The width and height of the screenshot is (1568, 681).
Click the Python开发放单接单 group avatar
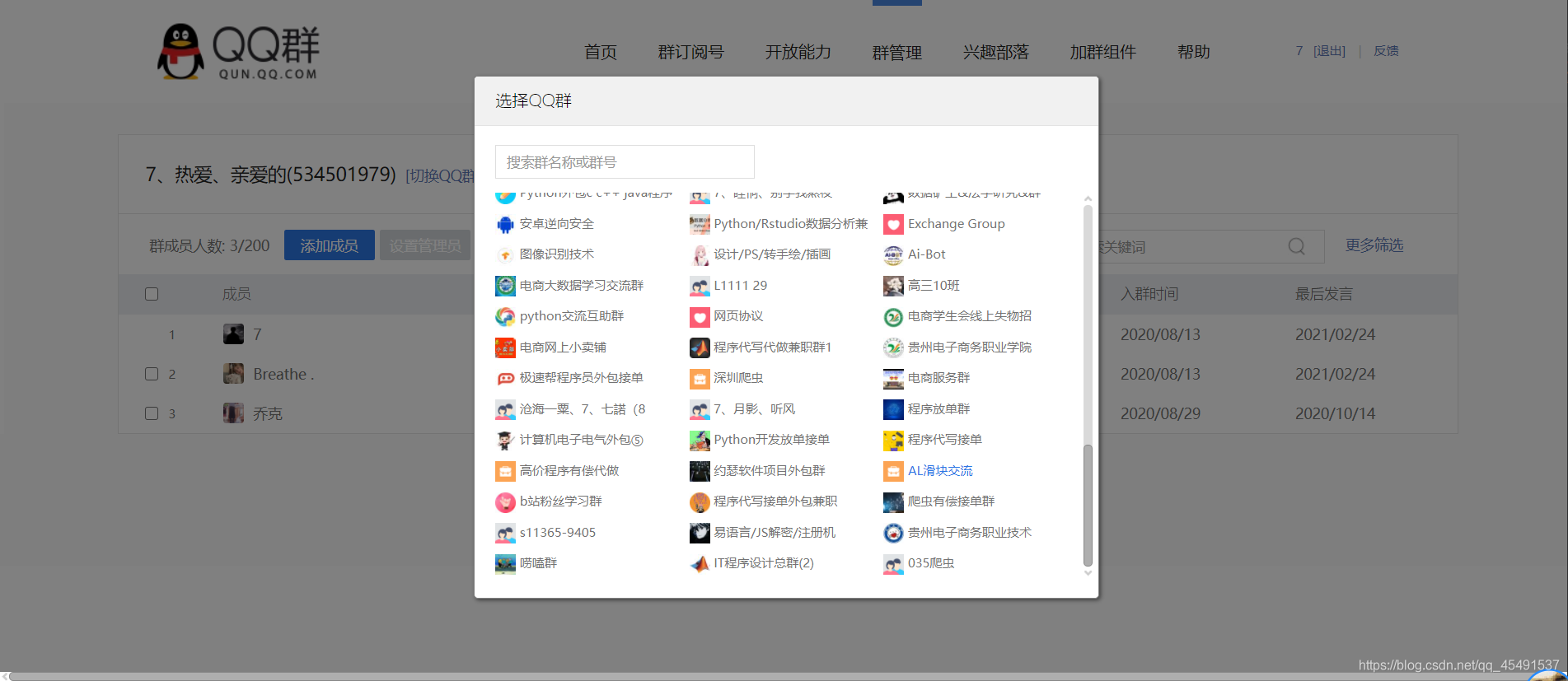(700, 441)
